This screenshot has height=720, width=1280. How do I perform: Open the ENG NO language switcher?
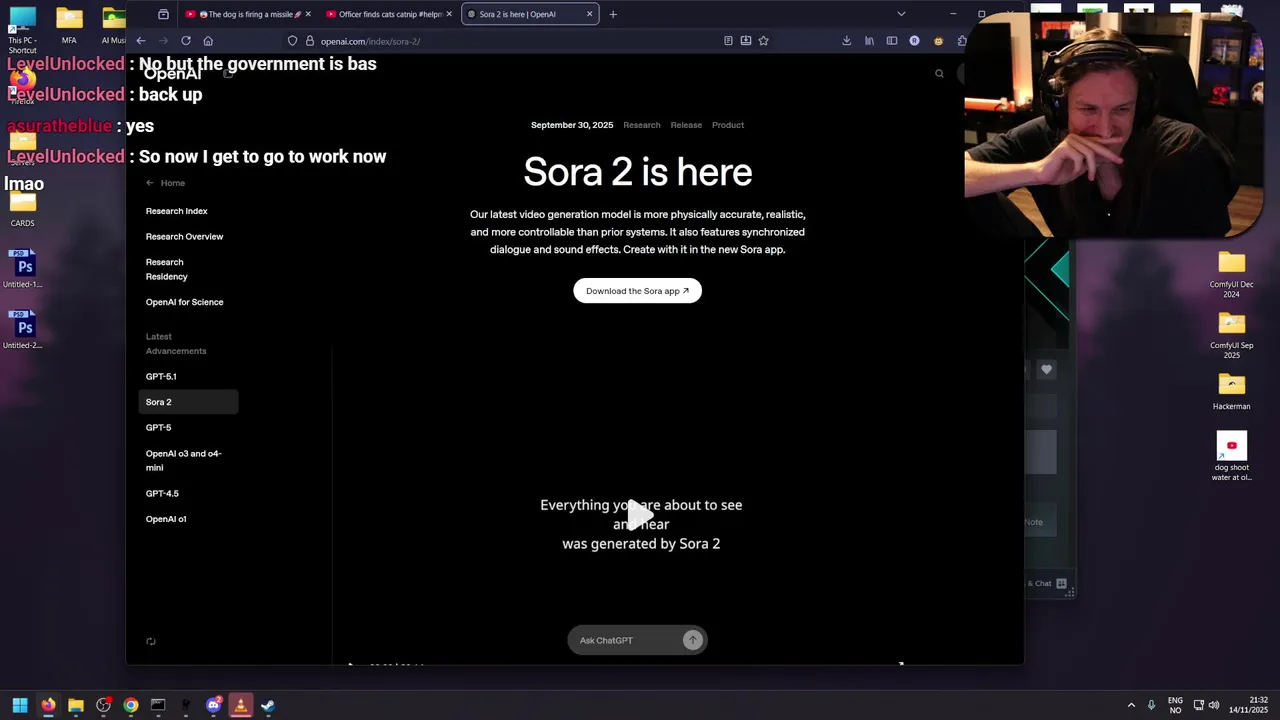(x=1175, y=705)
